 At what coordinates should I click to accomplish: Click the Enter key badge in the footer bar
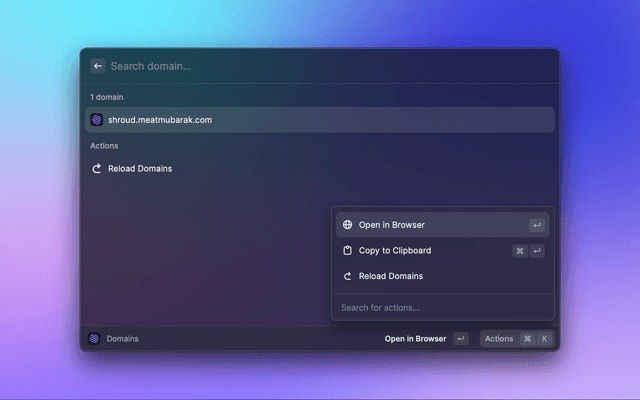pyautogui.click(x=460, y=339)
